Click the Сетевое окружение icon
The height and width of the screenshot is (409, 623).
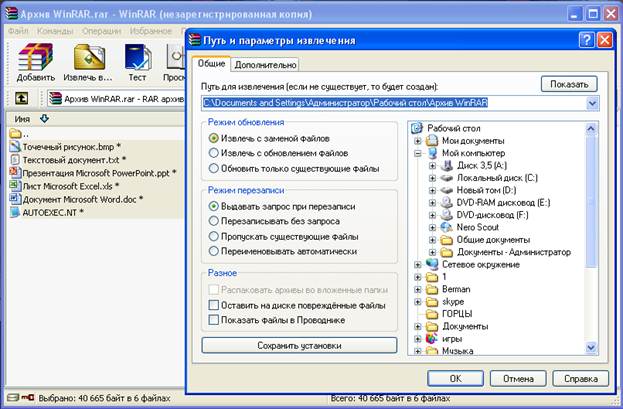(x=432, y=264)
